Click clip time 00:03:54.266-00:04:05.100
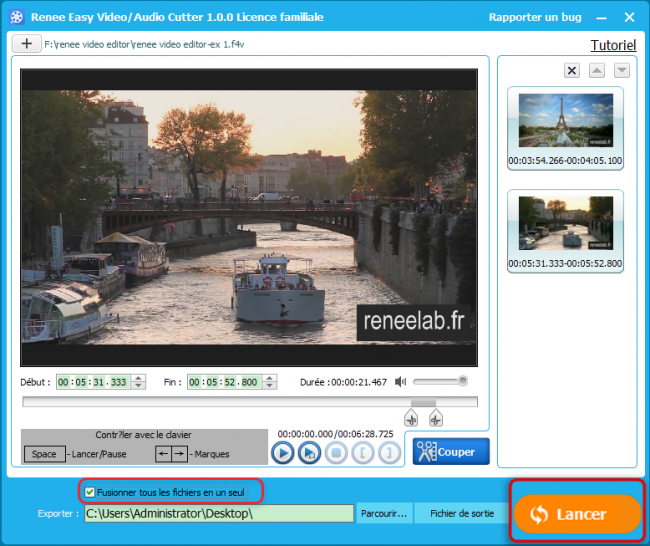The image size is (650, 546). (x=565, y=161)
